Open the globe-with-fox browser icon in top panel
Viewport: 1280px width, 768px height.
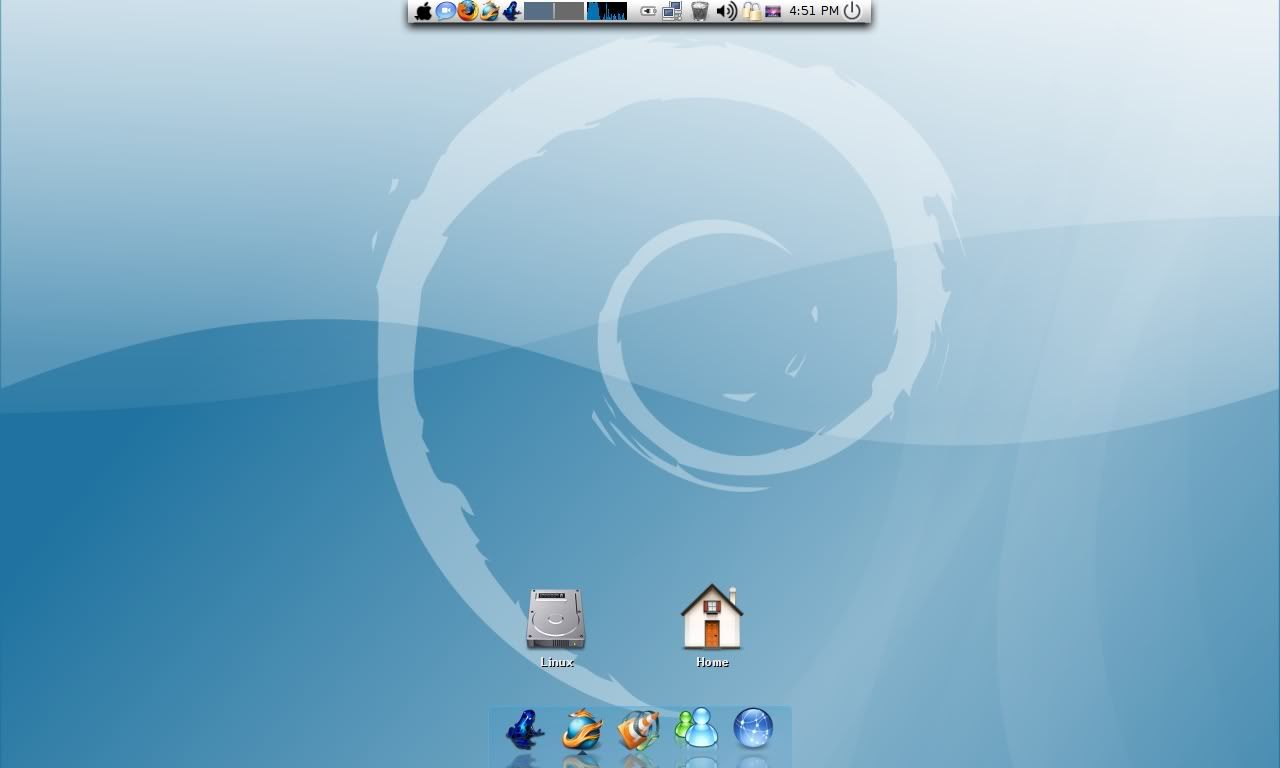coord(490,11)
